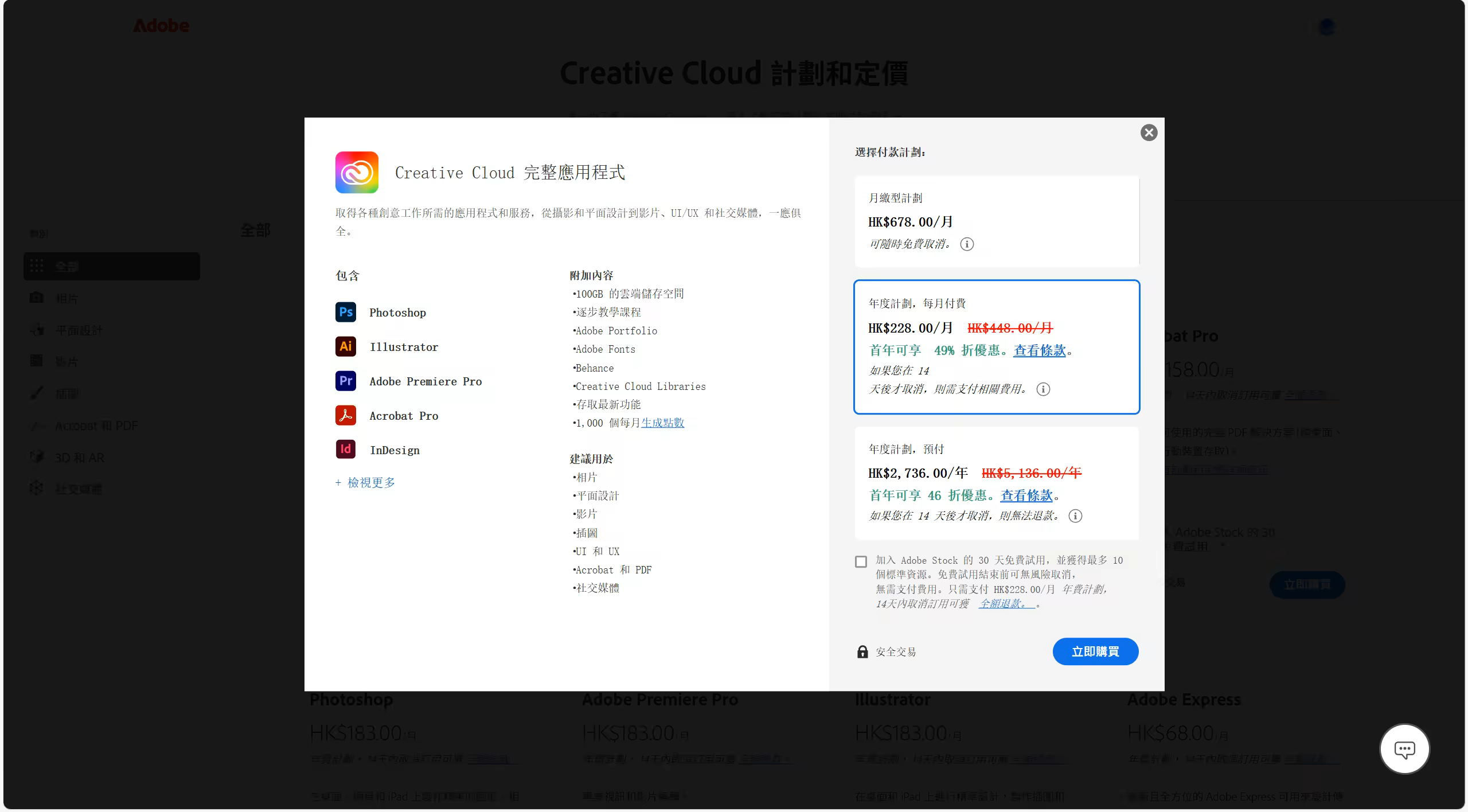Viewport: 1468px width, 812px height.
Task: Click info icon in annual prepaid card
Action: pyautogui.click(x=1075, y=516)
